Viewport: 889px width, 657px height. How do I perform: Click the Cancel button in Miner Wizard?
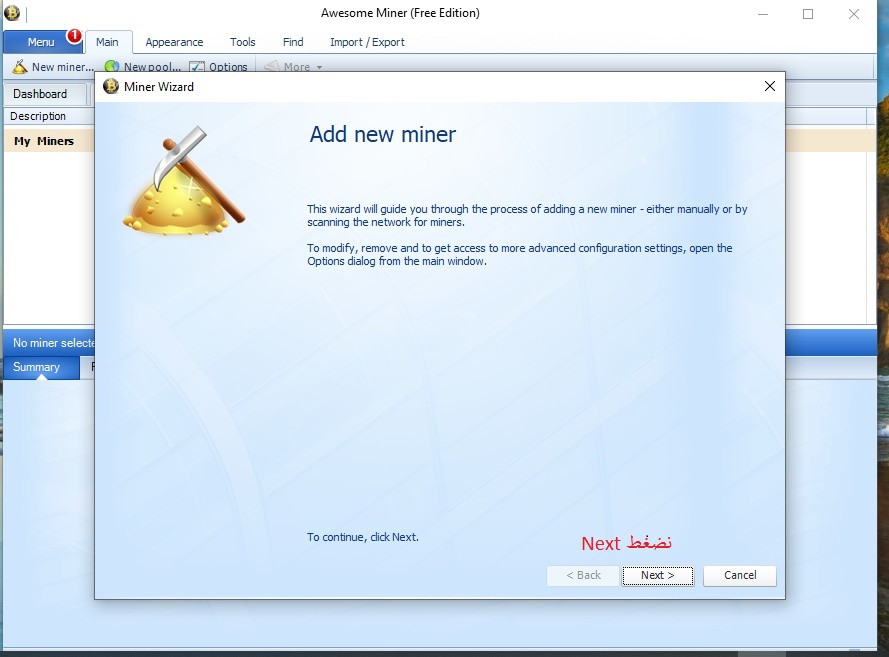coord(740,575)
